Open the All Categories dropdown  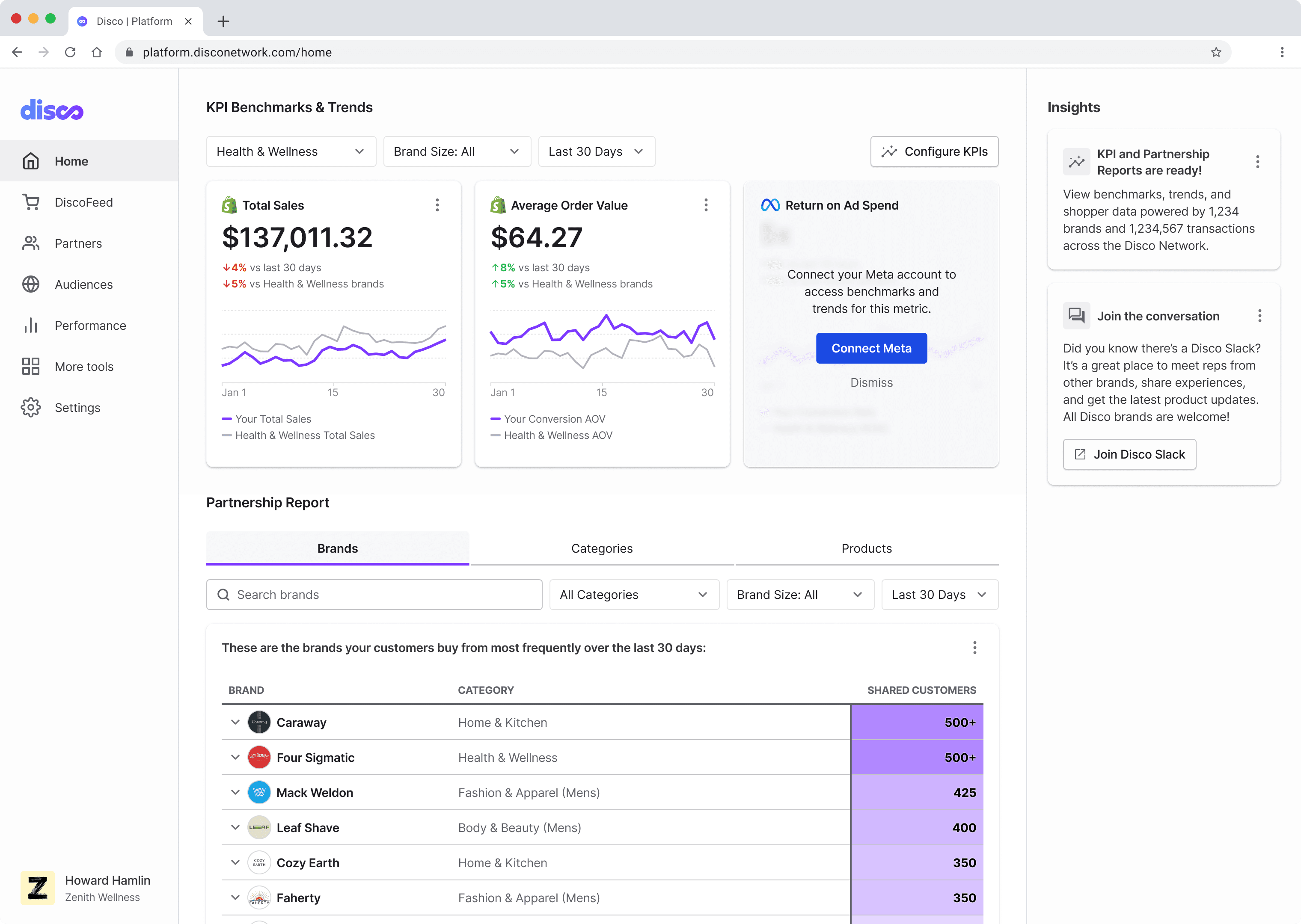(634, 595)
